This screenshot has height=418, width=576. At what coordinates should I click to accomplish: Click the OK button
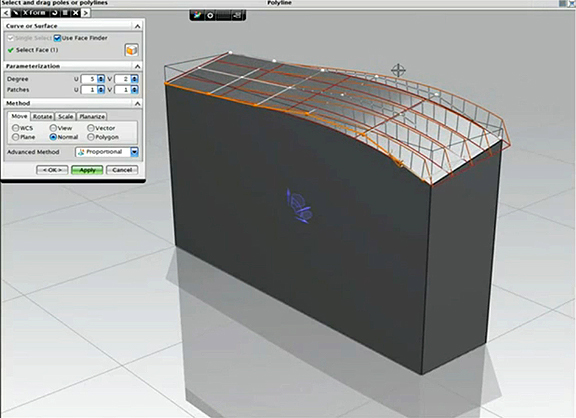point(52,170)
